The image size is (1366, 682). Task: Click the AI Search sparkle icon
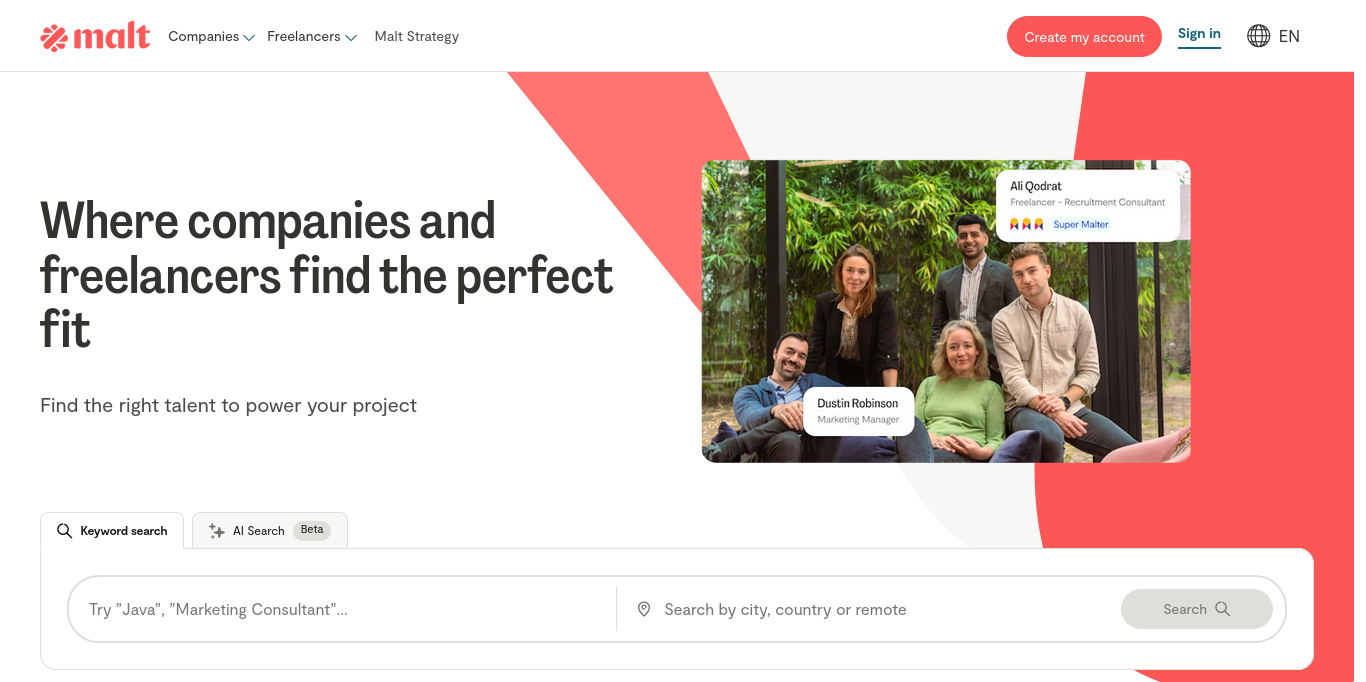tap(216, 531)
